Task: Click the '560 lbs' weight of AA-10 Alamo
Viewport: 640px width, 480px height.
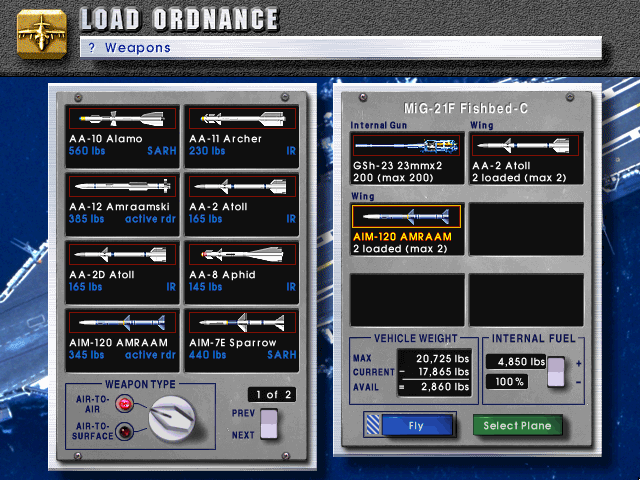Action: point(87,151)
